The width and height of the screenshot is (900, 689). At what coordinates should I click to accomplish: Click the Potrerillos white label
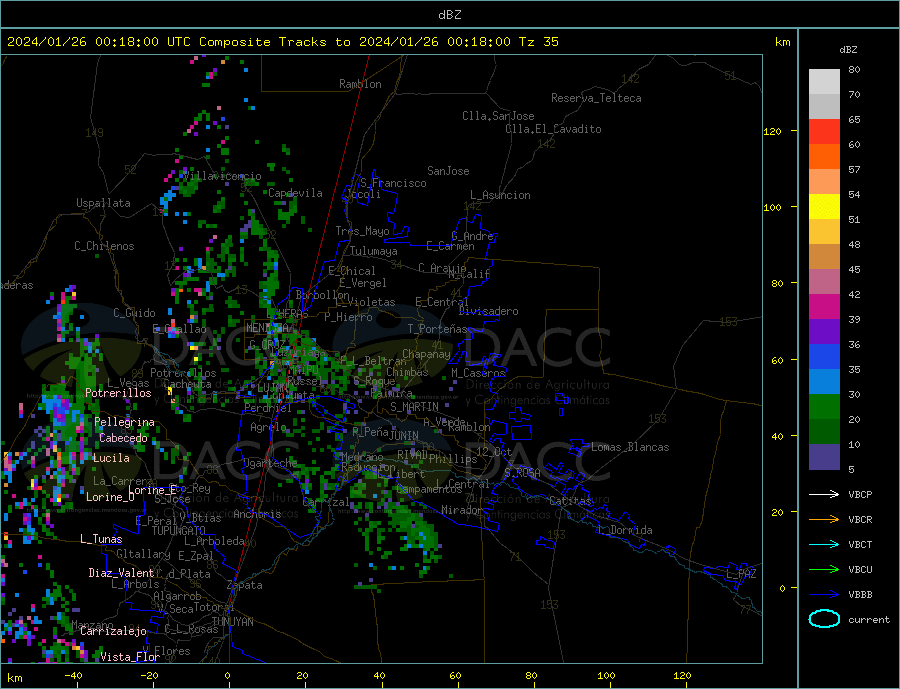click(118, 393)
